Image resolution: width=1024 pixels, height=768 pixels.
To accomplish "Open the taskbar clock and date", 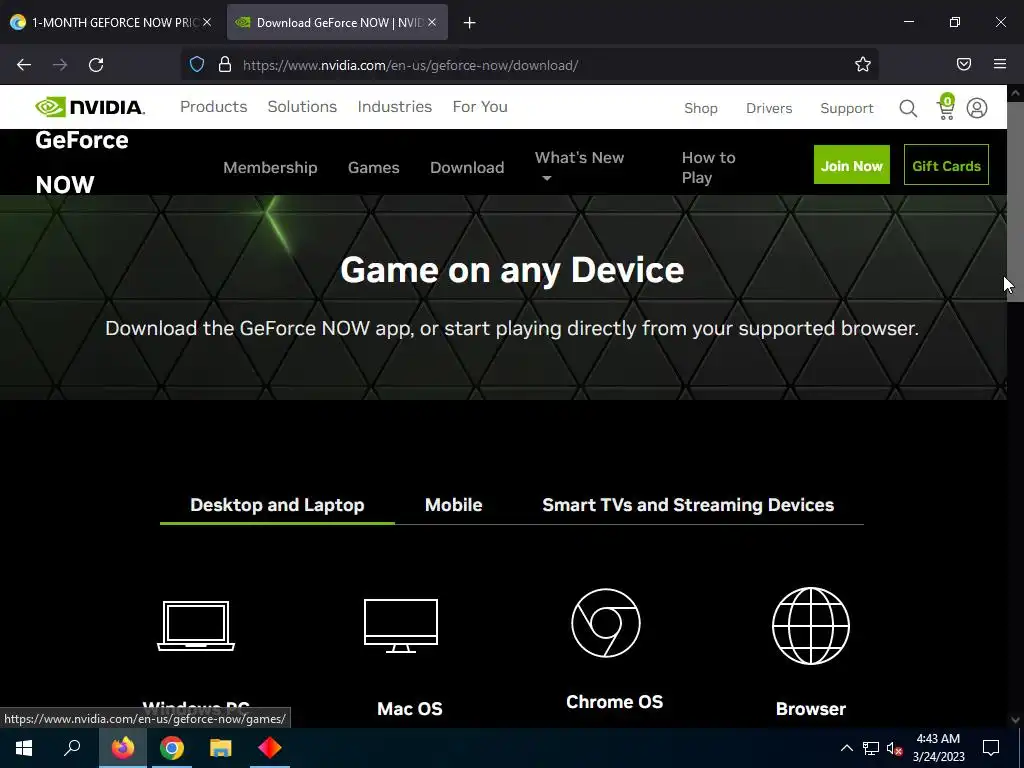I will [938, 748].
